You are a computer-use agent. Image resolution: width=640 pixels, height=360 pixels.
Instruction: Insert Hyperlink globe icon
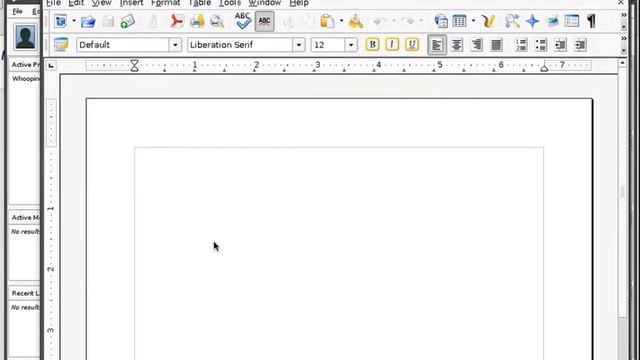click(441, 21)
